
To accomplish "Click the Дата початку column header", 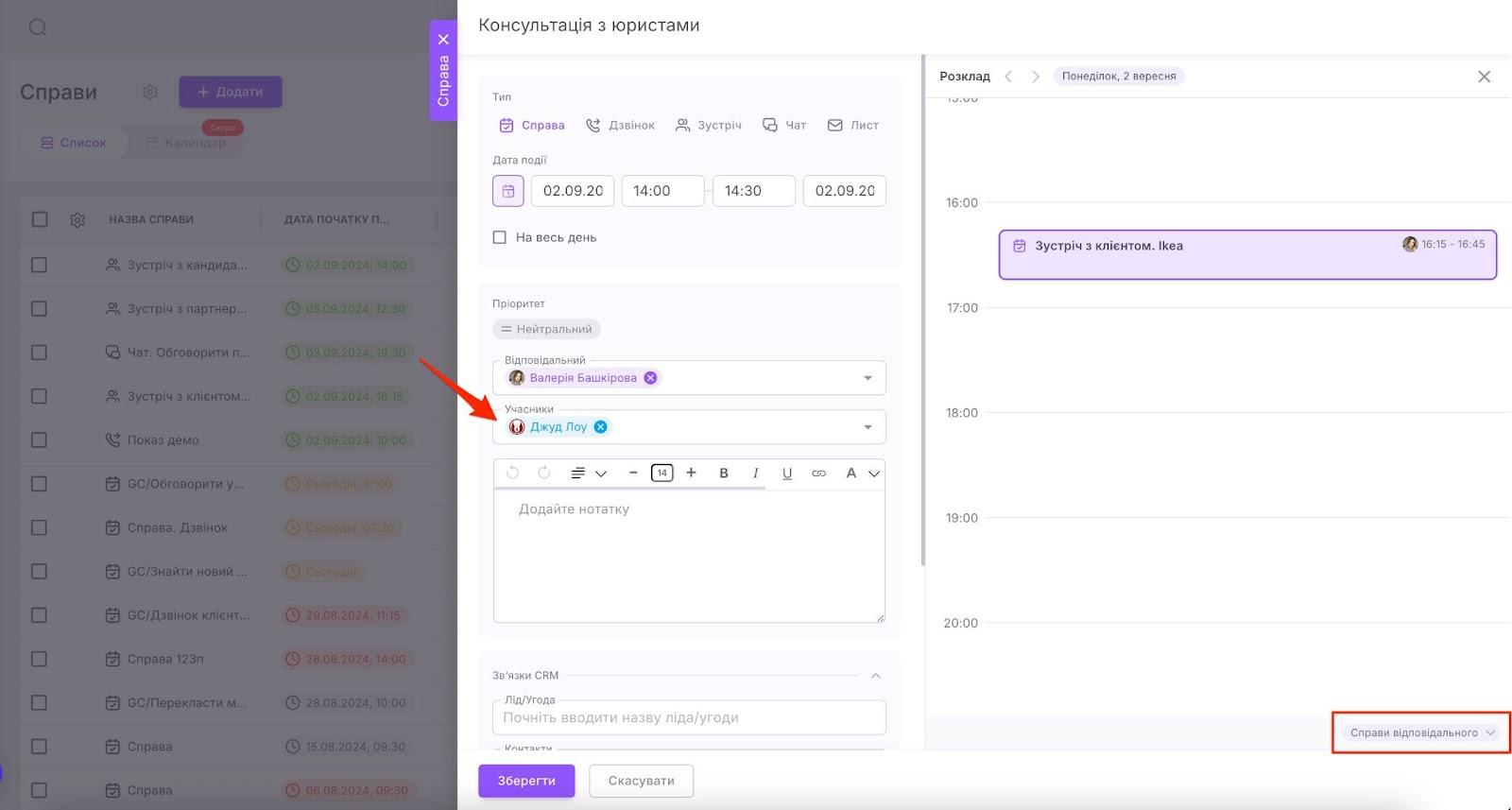I will pyautogui.click(x=336, y=219).
